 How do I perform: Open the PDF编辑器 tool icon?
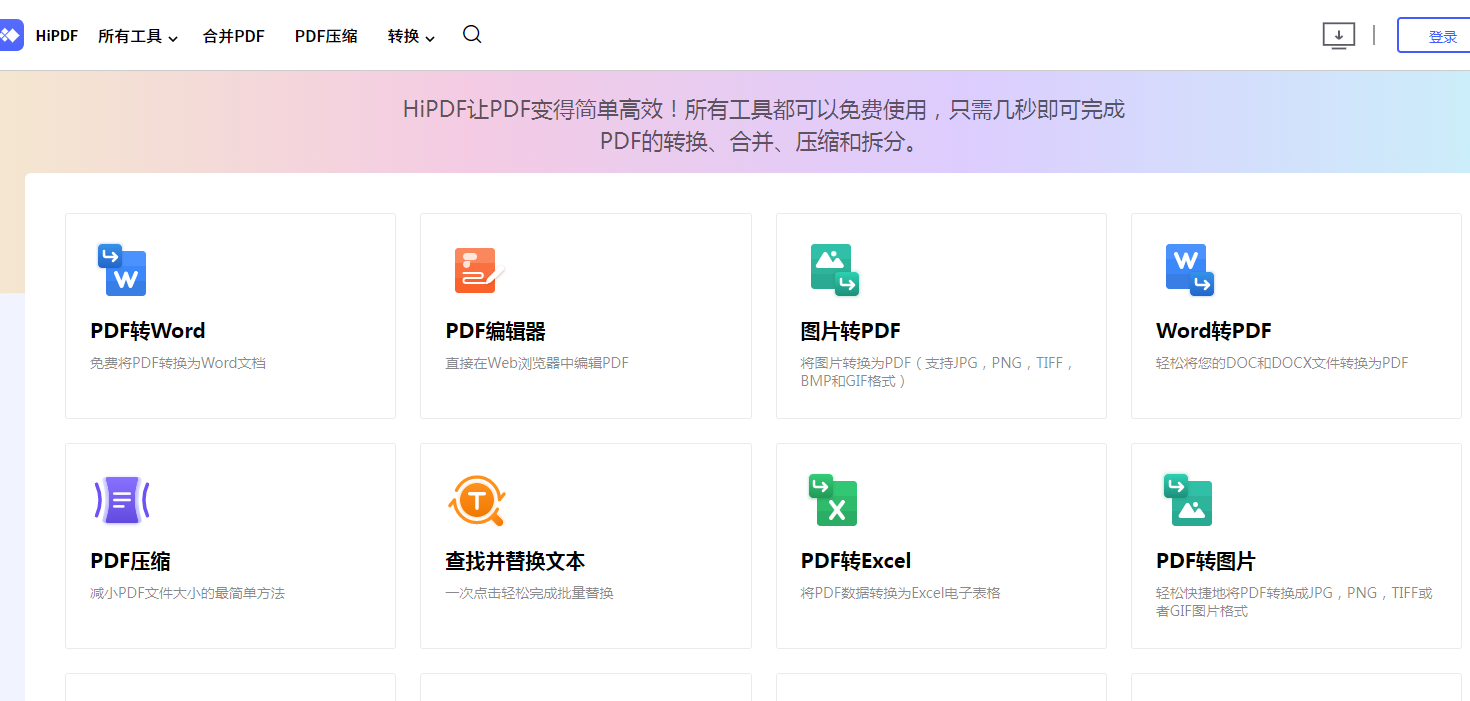point(478,269)
